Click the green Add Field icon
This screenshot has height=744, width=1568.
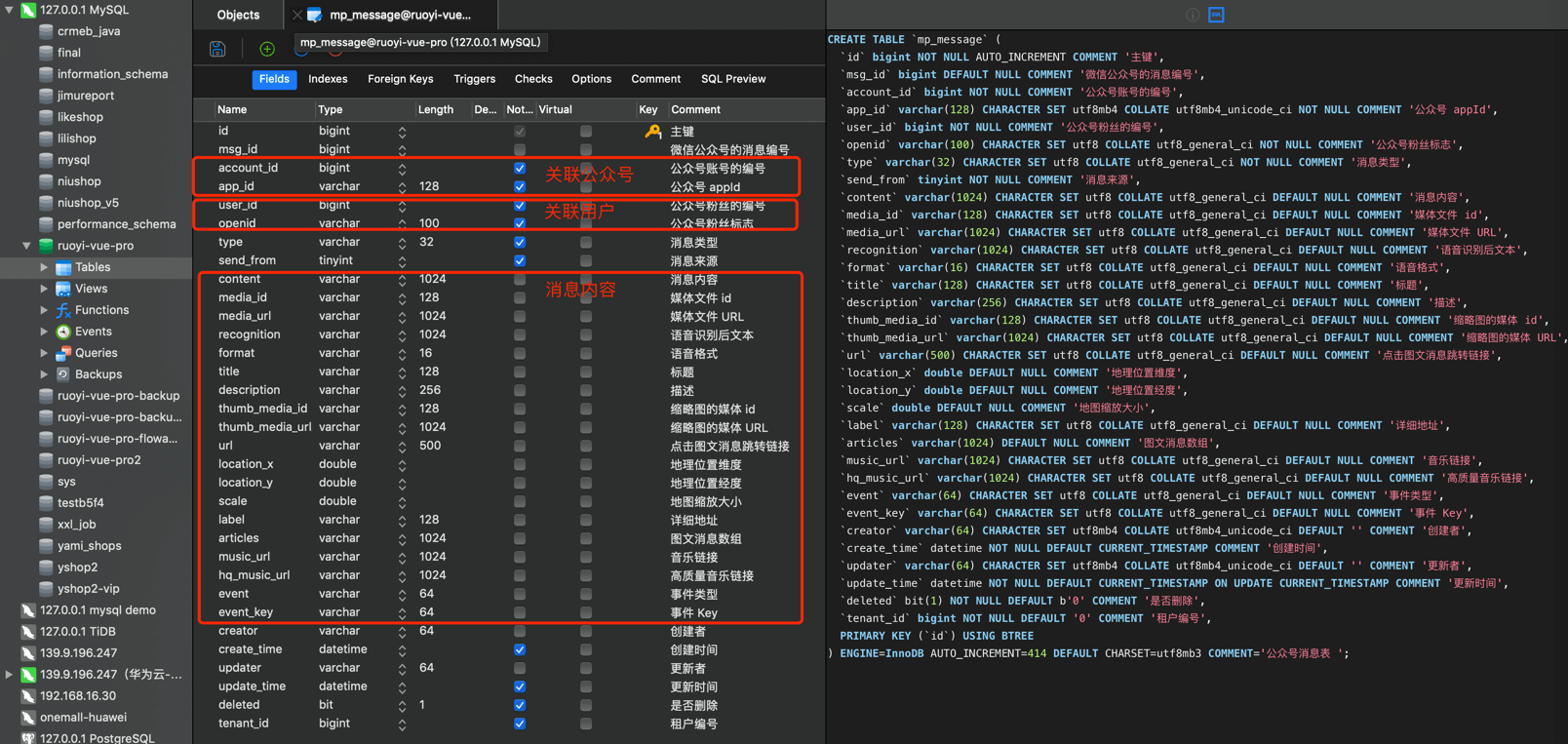click(x=267, y=49)
